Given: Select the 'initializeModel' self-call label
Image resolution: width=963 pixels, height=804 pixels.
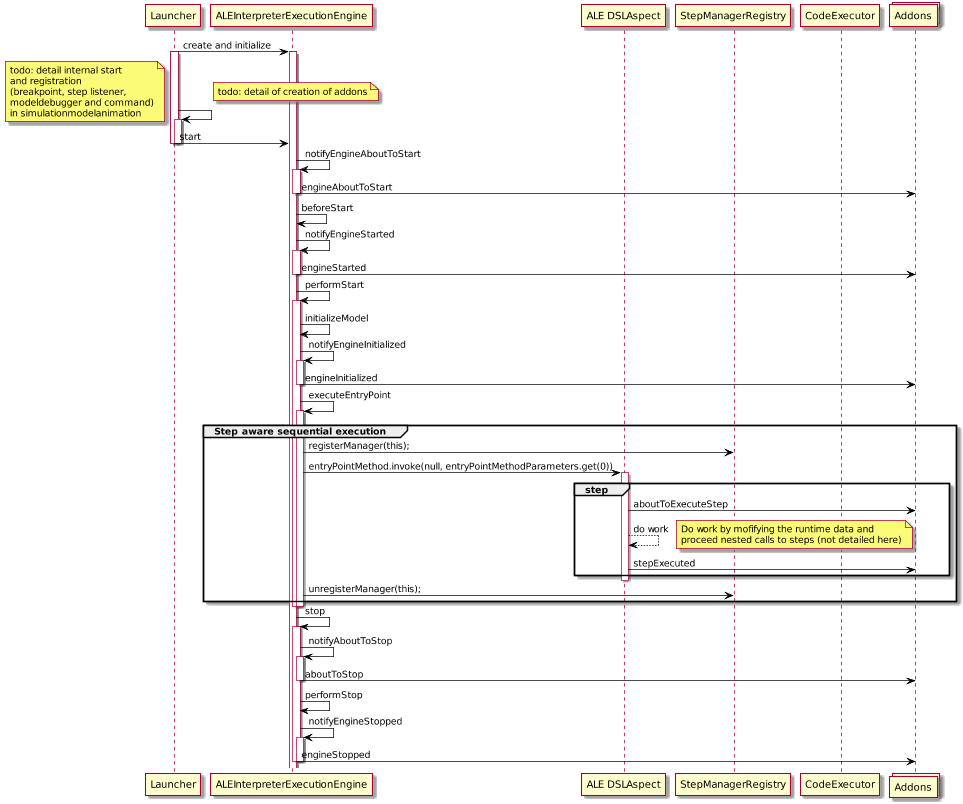Looking at the screenshot, I should point(337,318).
